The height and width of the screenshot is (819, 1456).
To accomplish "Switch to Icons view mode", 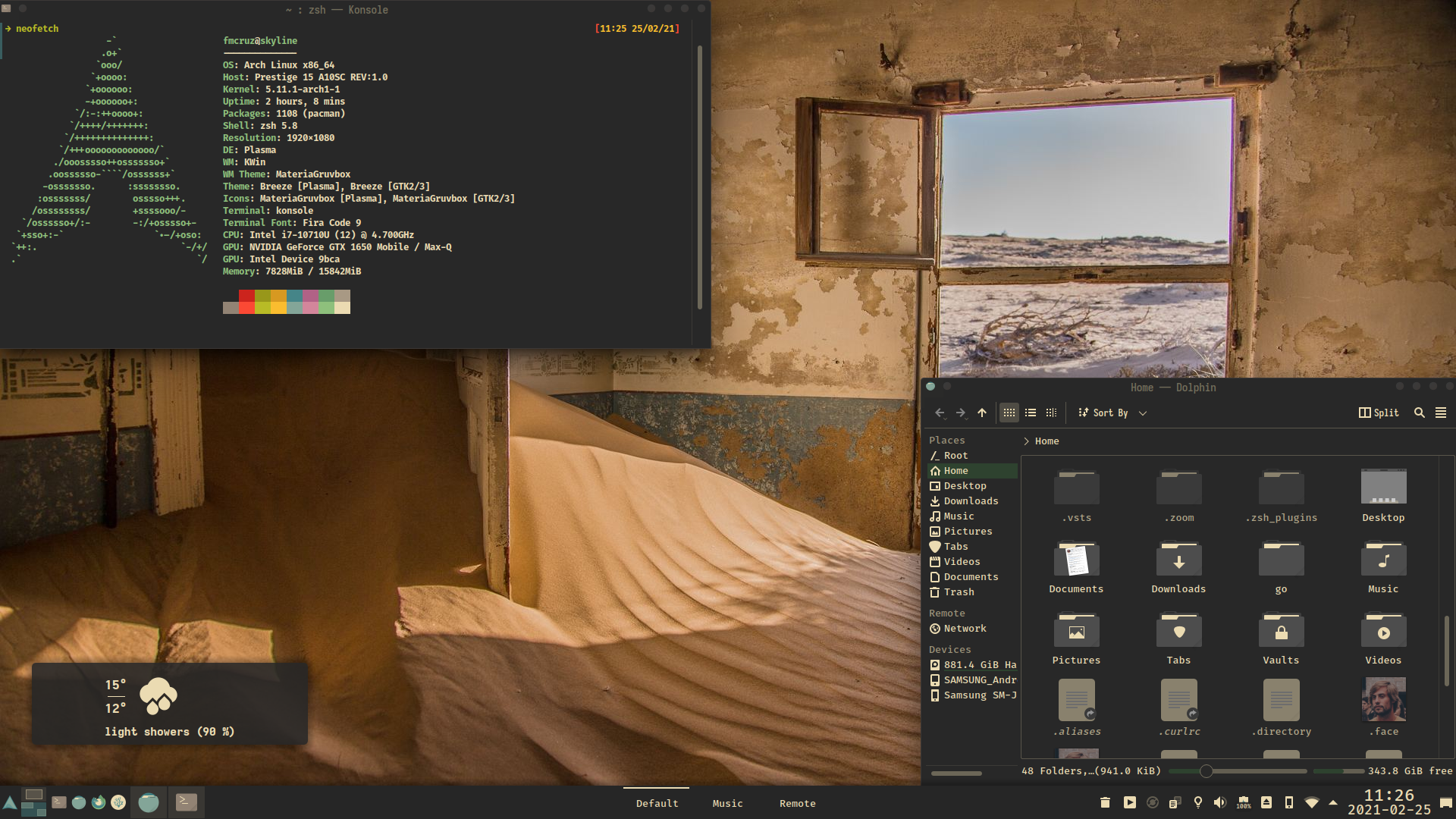I will (1009, 413).
